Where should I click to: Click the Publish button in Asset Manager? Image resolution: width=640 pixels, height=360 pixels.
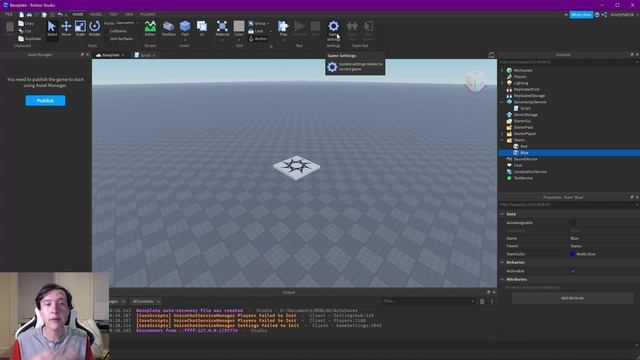coord(45,100)
